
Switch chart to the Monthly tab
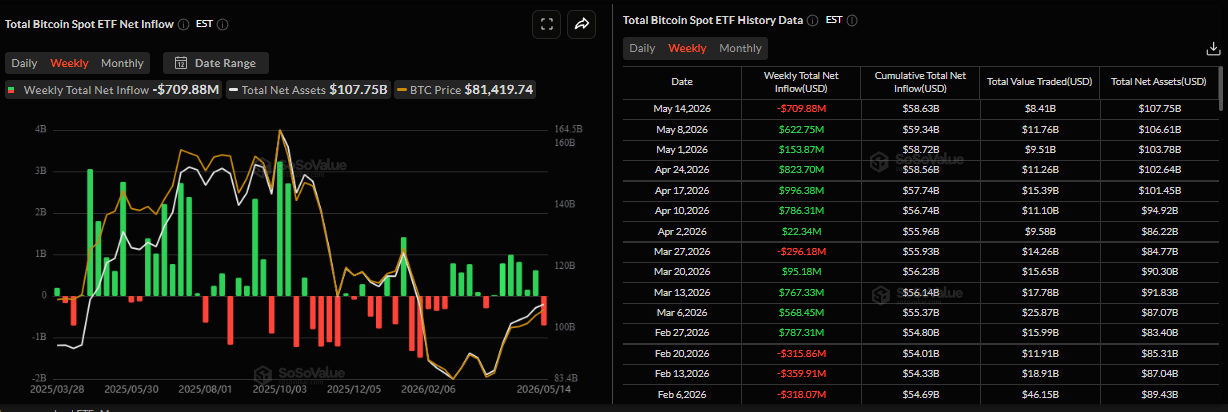(122, 63)
